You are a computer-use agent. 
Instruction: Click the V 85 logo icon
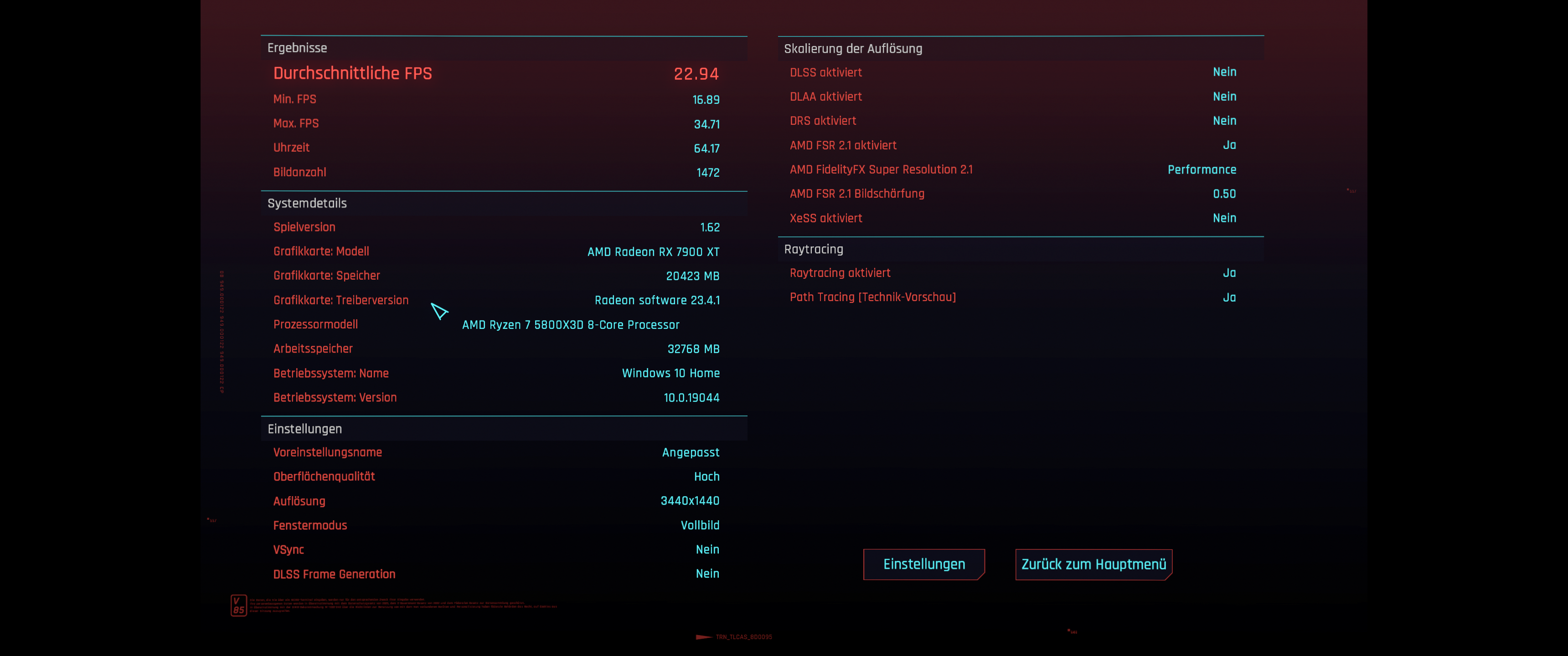(238, 605)
